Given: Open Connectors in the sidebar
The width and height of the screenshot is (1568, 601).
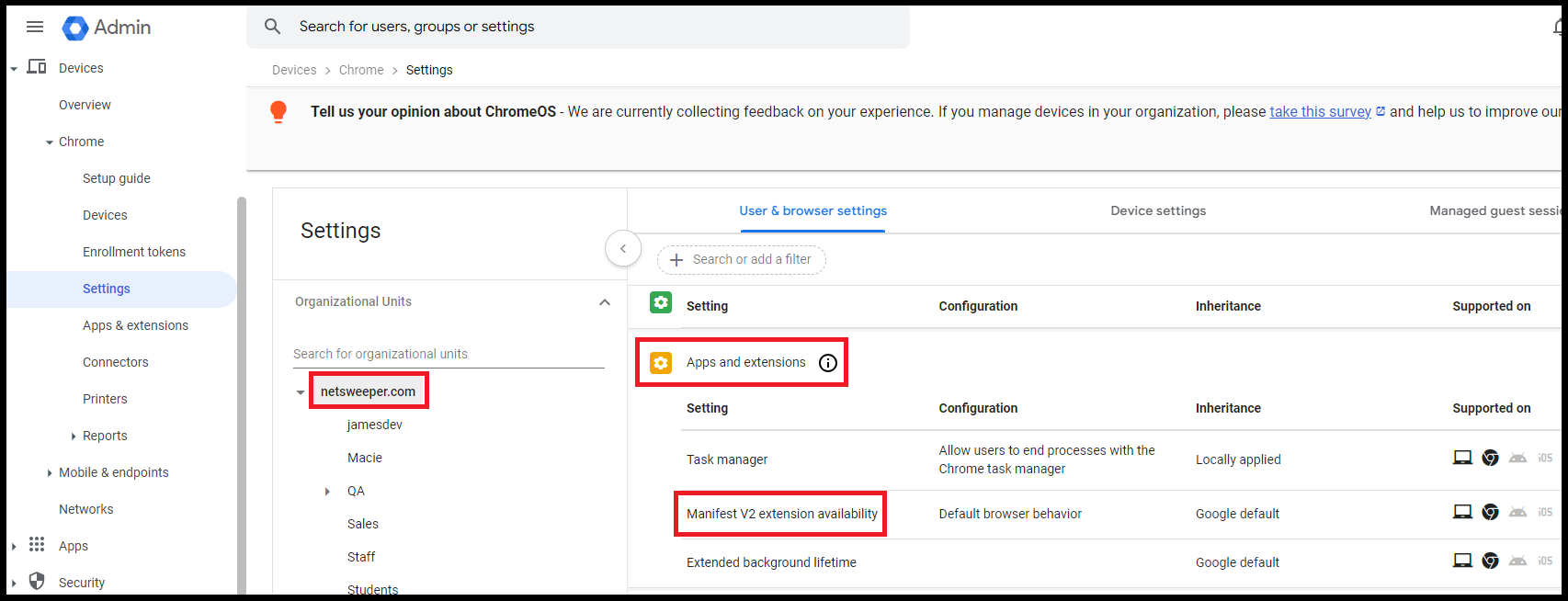Looking at the screenshot, I should tap(115, 362).
